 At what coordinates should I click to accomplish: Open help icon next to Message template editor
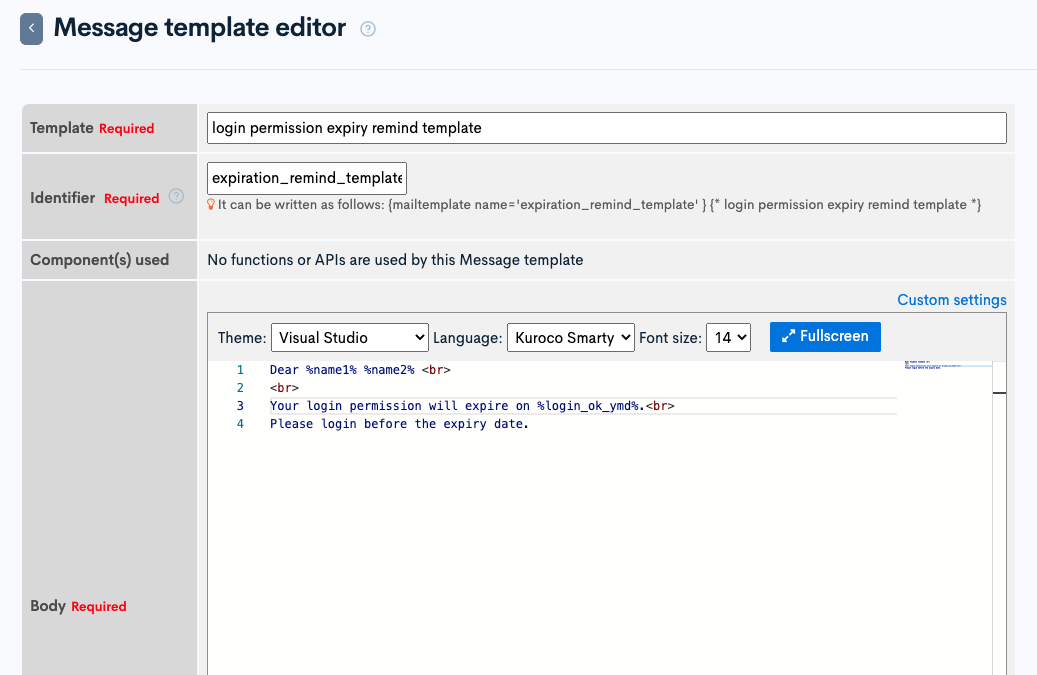[x=368, y=29]
